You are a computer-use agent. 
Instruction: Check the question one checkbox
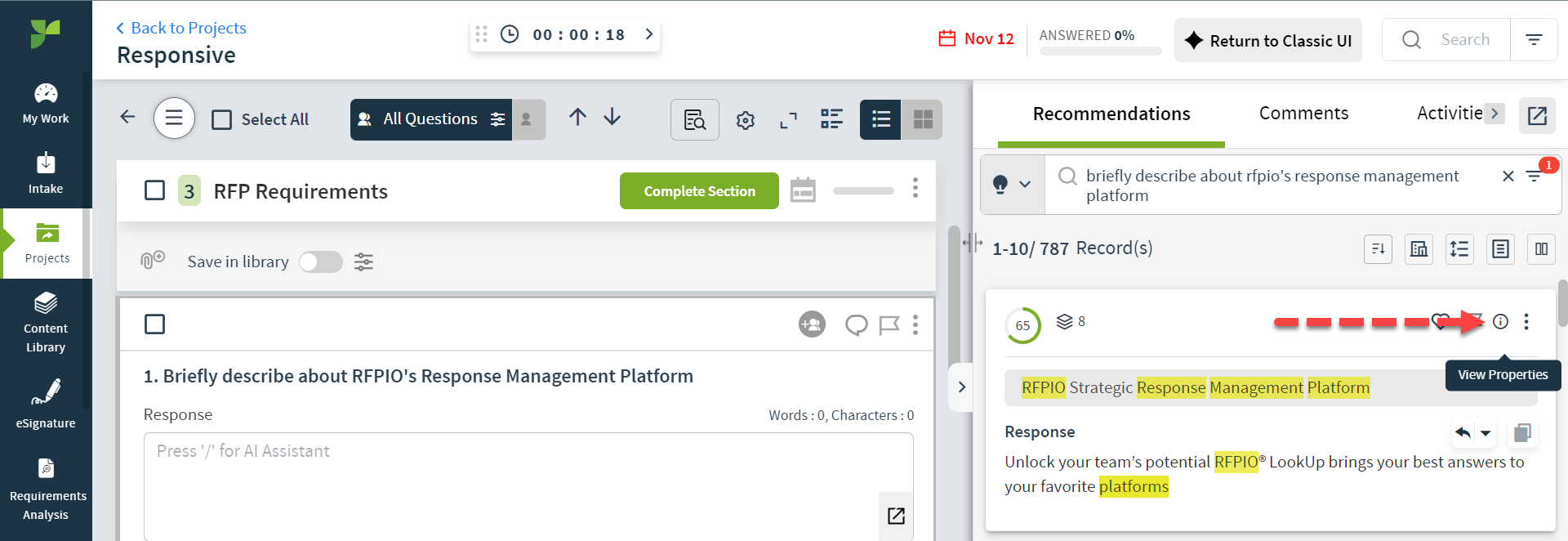coord(154,324)
